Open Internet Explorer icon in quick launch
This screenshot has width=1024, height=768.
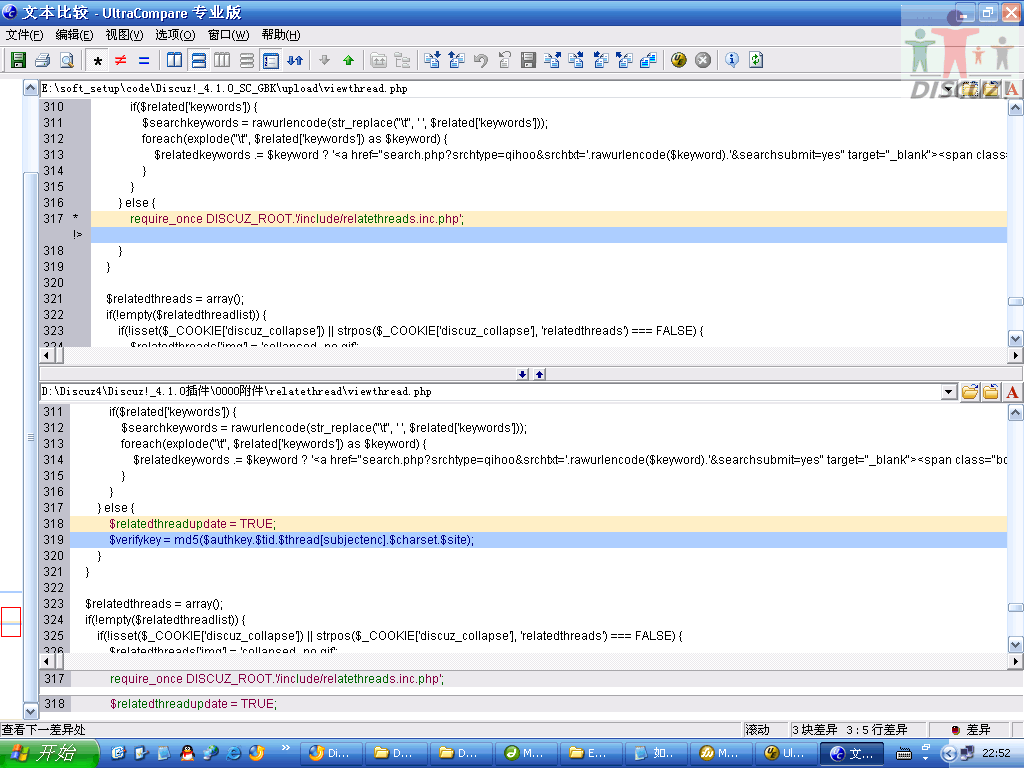[x=233, y=753]
